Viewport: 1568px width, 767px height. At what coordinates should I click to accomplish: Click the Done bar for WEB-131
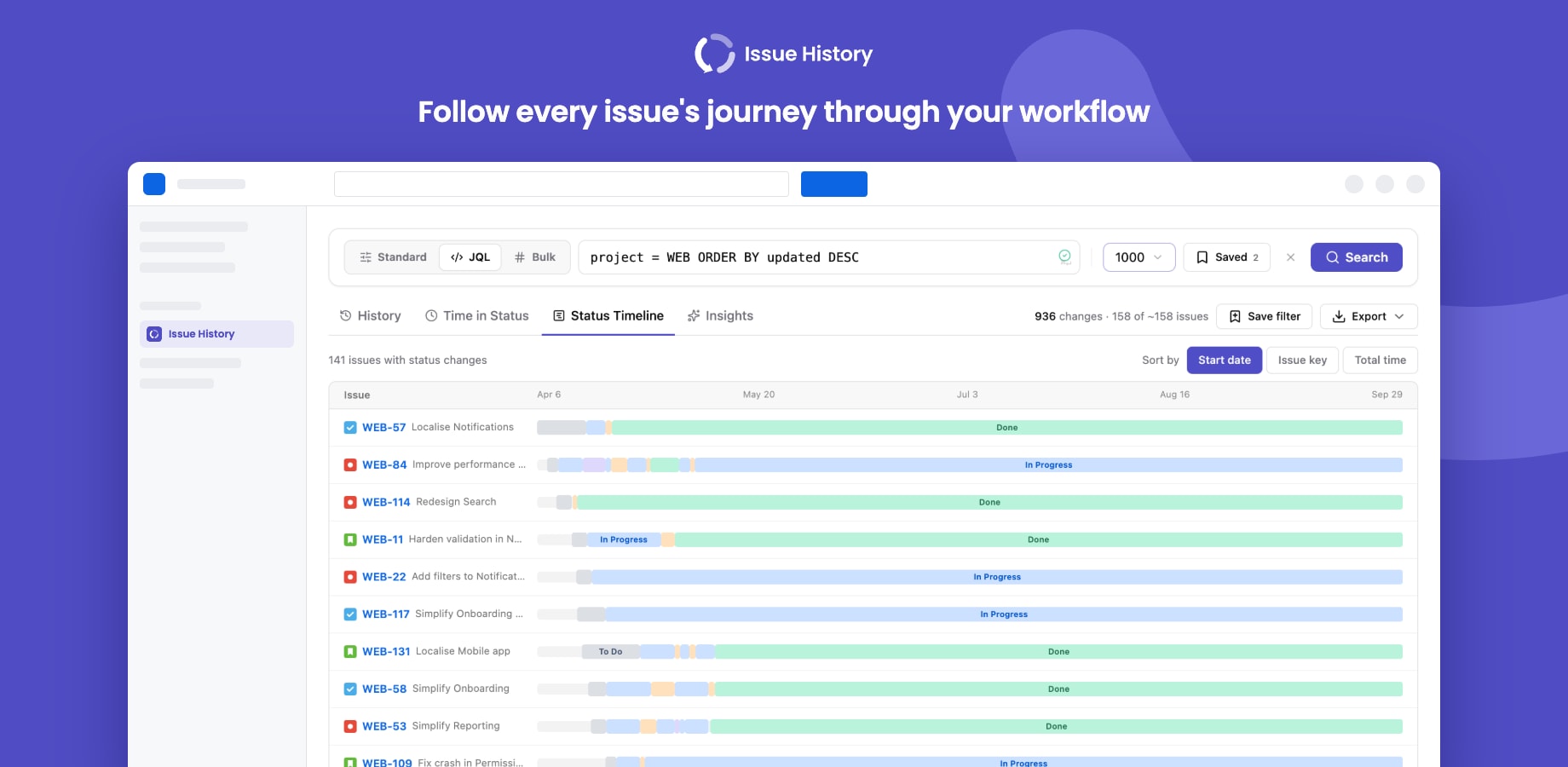(1058, 652)
